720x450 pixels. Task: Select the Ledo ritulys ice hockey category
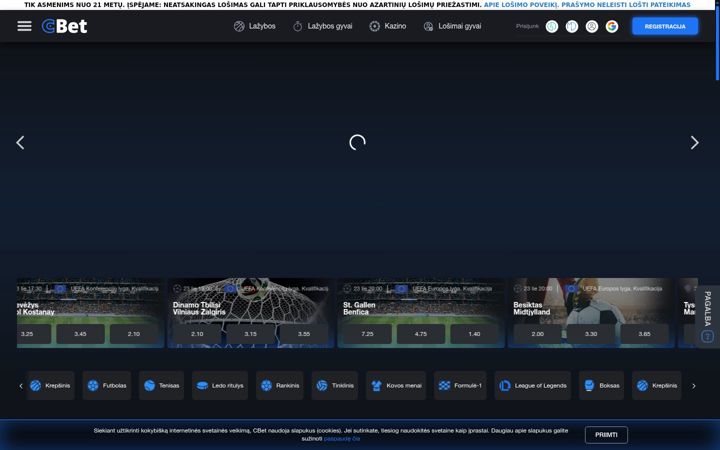tap(220, 386)
